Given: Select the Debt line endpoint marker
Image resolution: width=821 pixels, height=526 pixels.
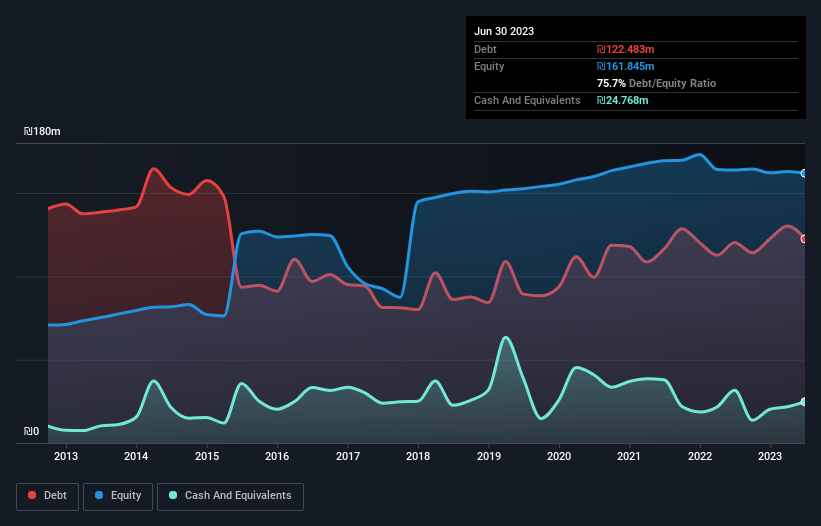Looking at the screenshot, I should 804,239.
